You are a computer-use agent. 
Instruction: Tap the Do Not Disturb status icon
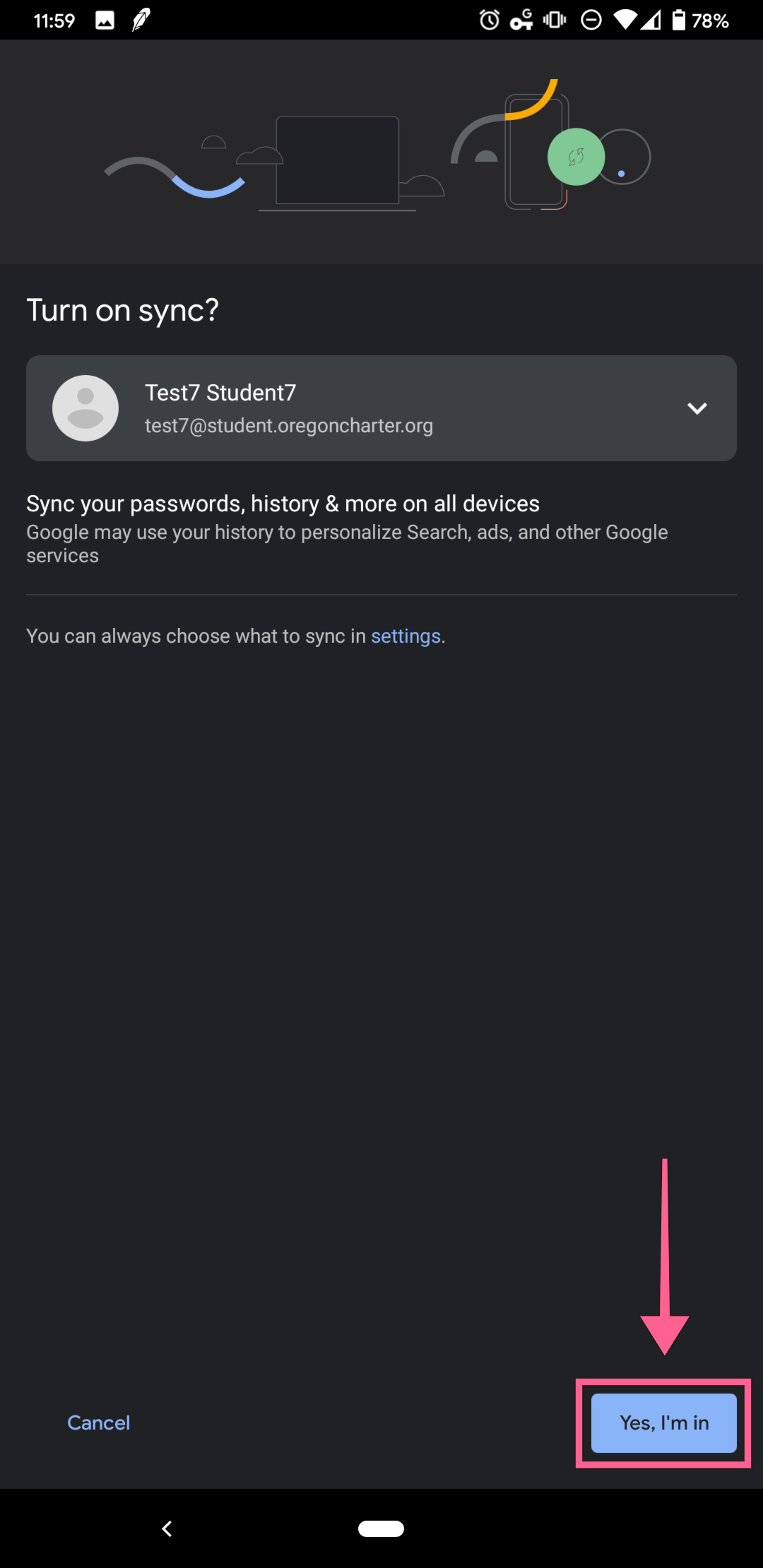pyautogui.click(x=592, y=20)
